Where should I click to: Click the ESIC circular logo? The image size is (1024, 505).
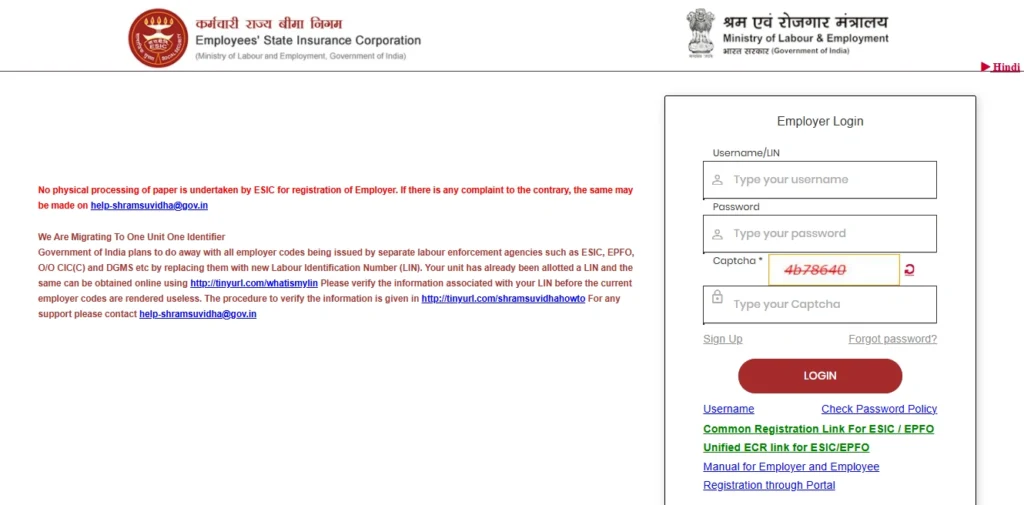coord(157,38)
